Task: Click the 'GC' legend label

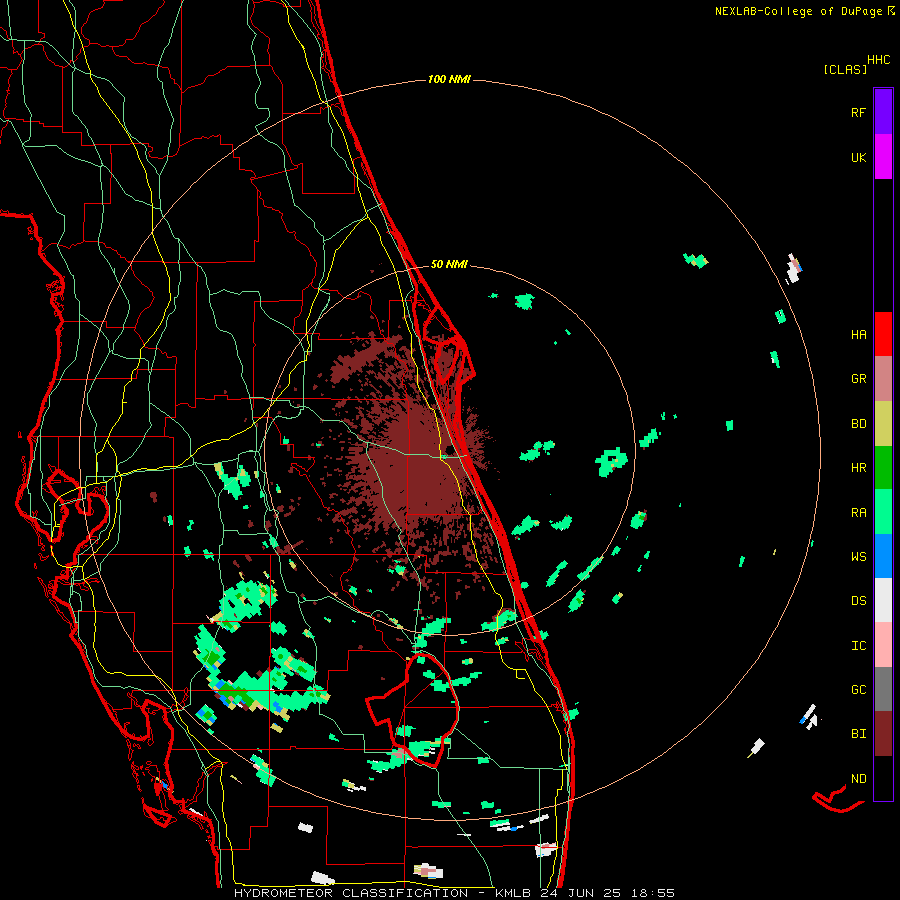Action: 858,690
